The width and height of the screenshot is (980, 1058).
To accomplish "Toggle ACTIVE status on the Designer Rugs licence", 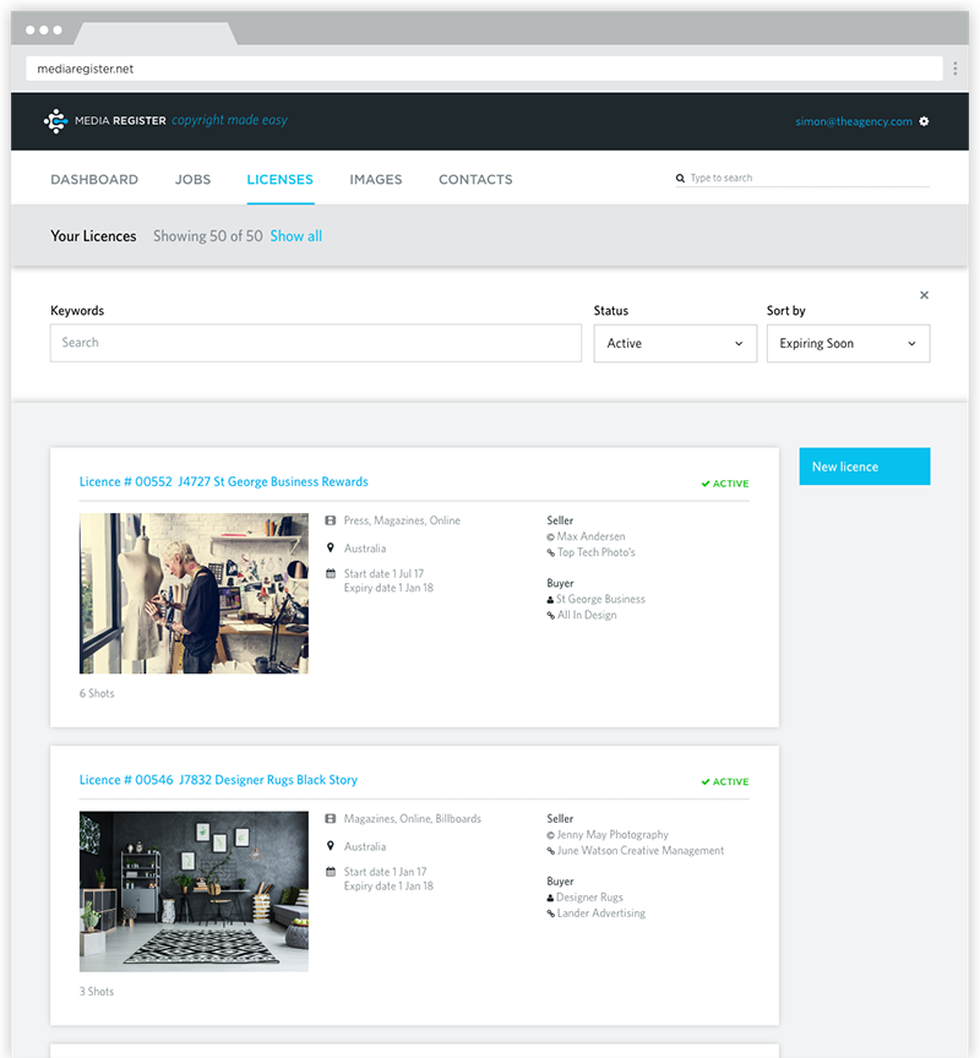I will click(x=723, y=781).
